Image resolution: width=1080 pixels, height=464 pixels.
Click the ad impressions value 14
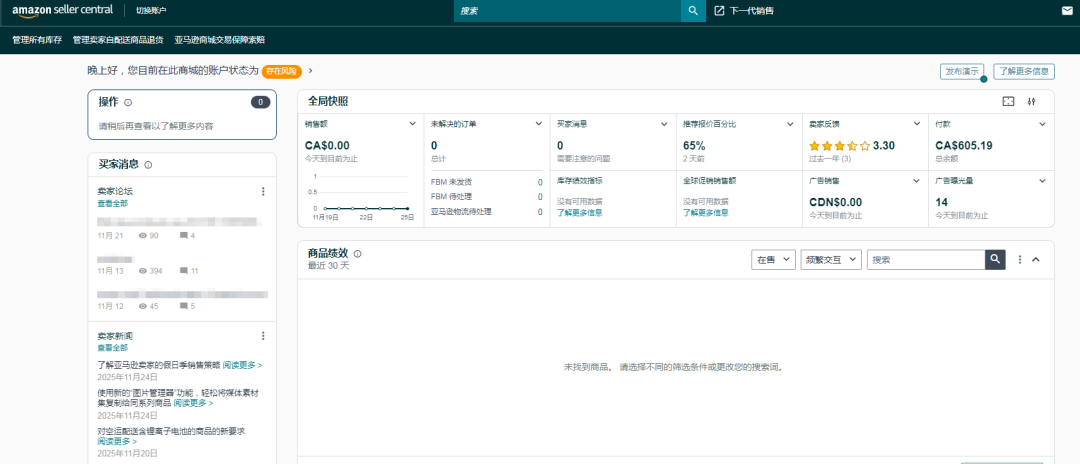tap(942, 202)
